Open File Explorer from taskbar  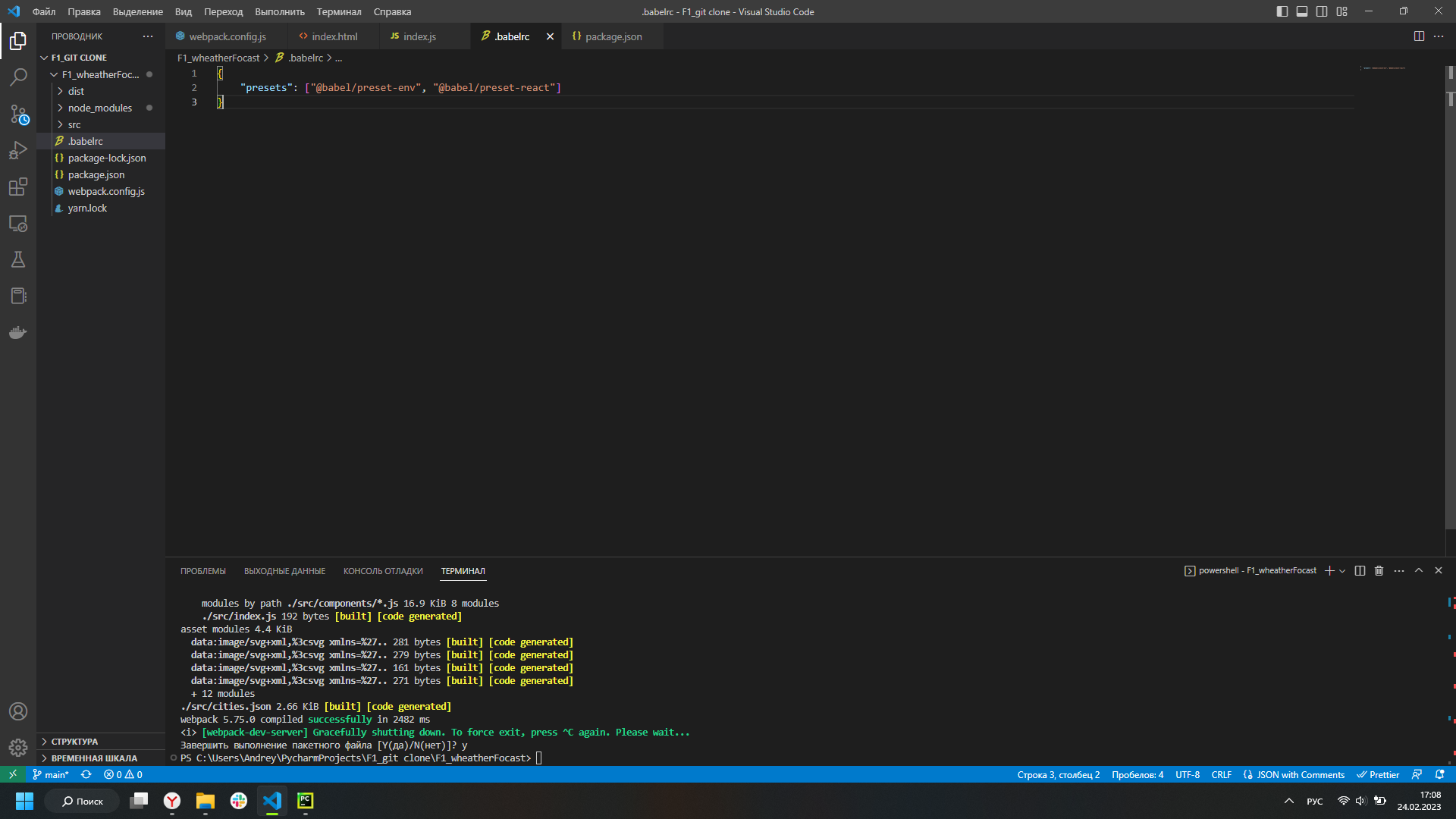pyautogui.click(x=206, y=801)
